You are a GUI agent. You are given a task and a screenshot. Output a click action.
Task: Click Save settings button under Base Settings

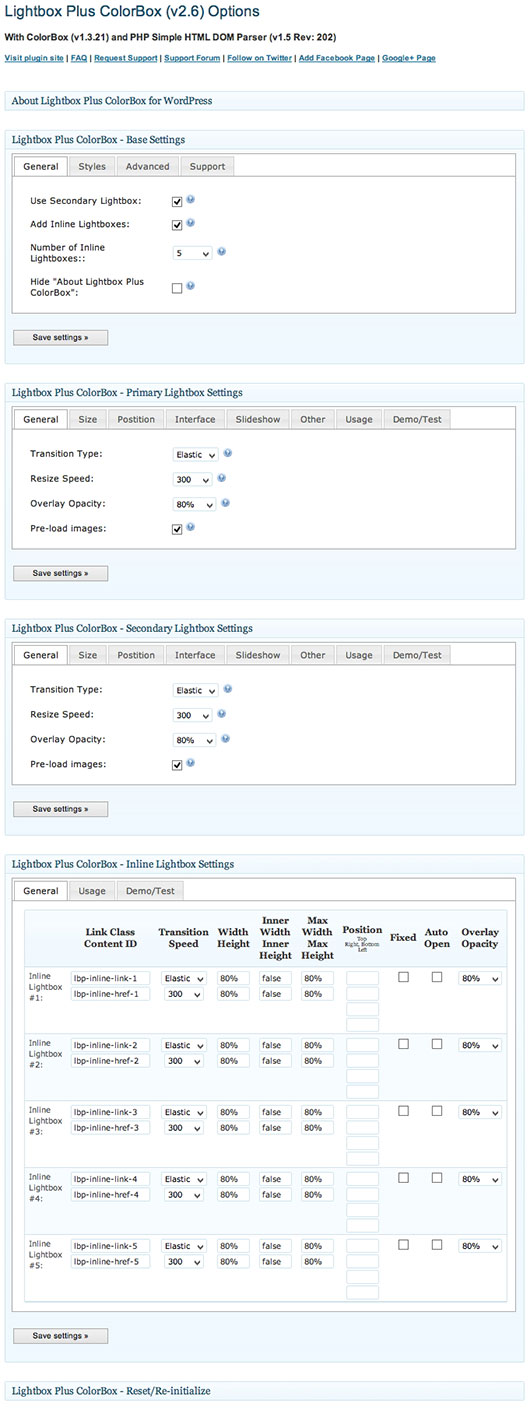click(x=60, y=338)
